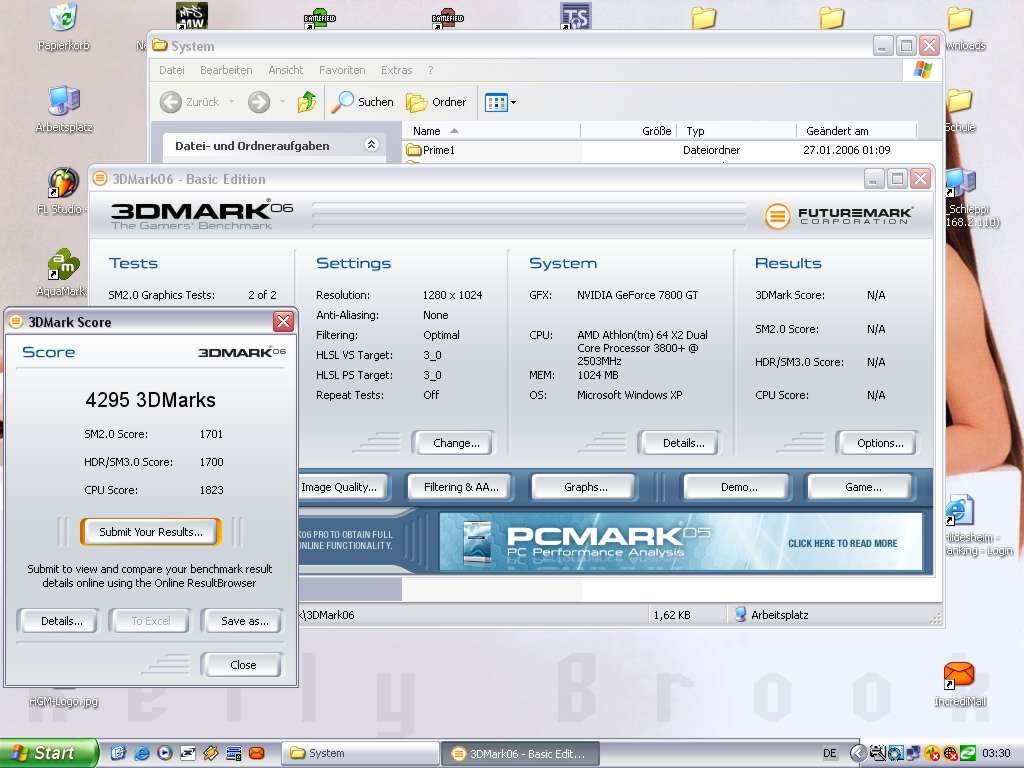This screenshot has width=1024, height=768.
Task: Open the Bearbeiten menu
Action: [226, 70]
